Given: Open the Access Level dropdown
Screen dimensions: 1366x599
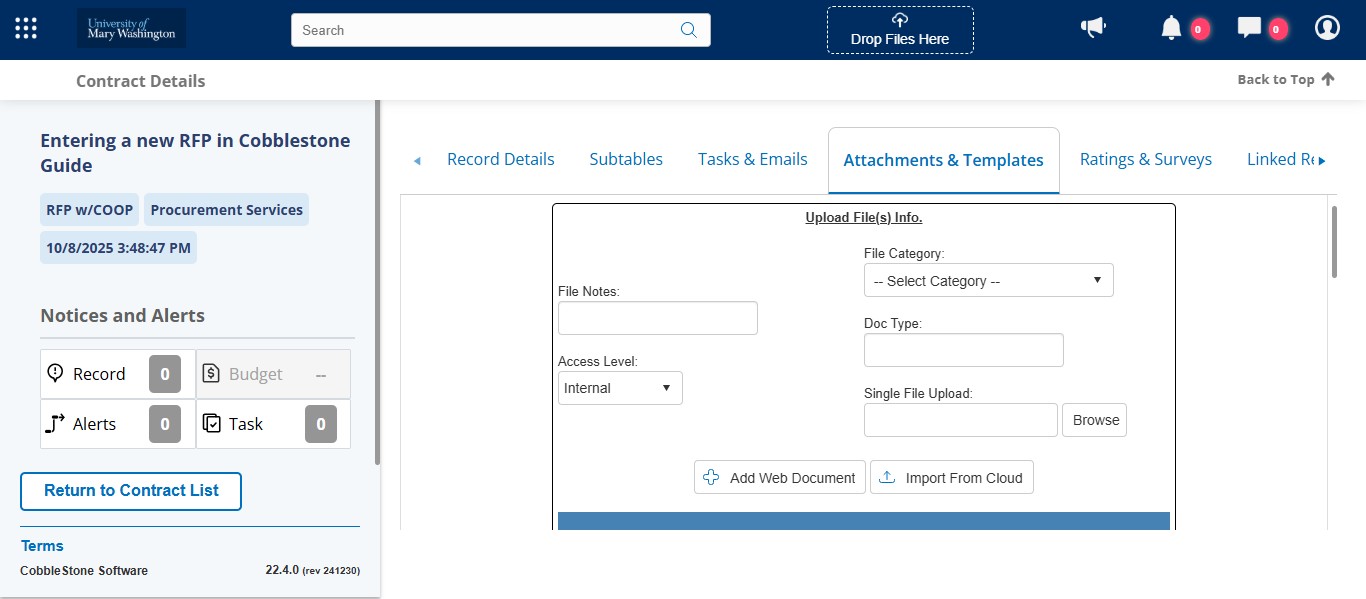Looking at the screenshot, I should click(x=618, y=388).
